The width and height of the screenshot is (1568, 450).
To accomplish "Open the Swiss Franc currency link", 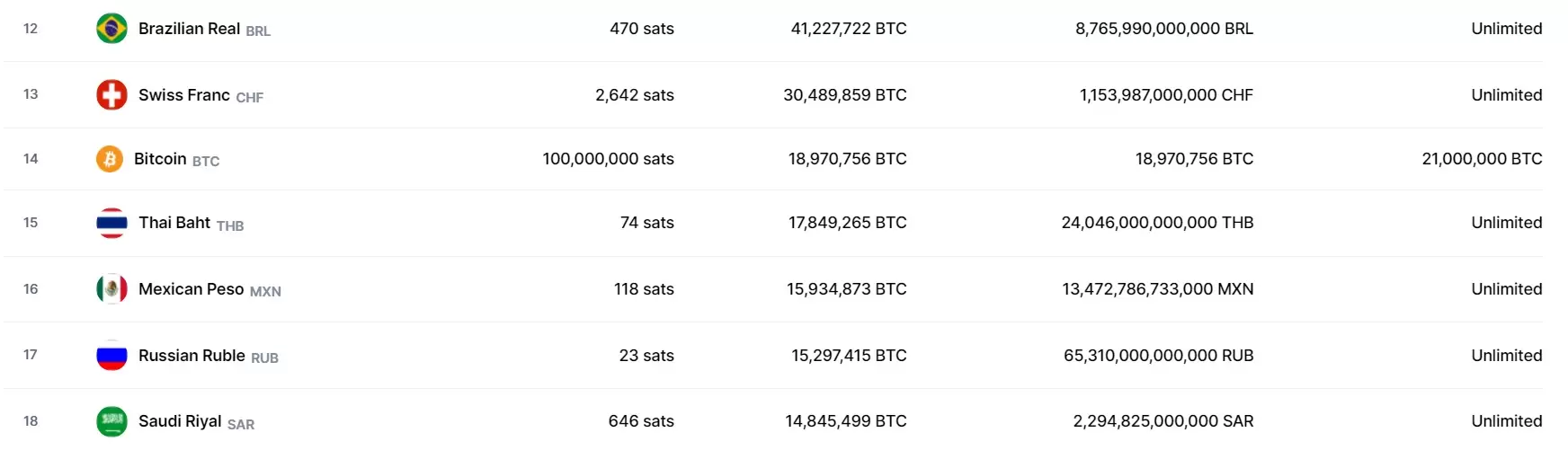I will [x=184, y=95].
